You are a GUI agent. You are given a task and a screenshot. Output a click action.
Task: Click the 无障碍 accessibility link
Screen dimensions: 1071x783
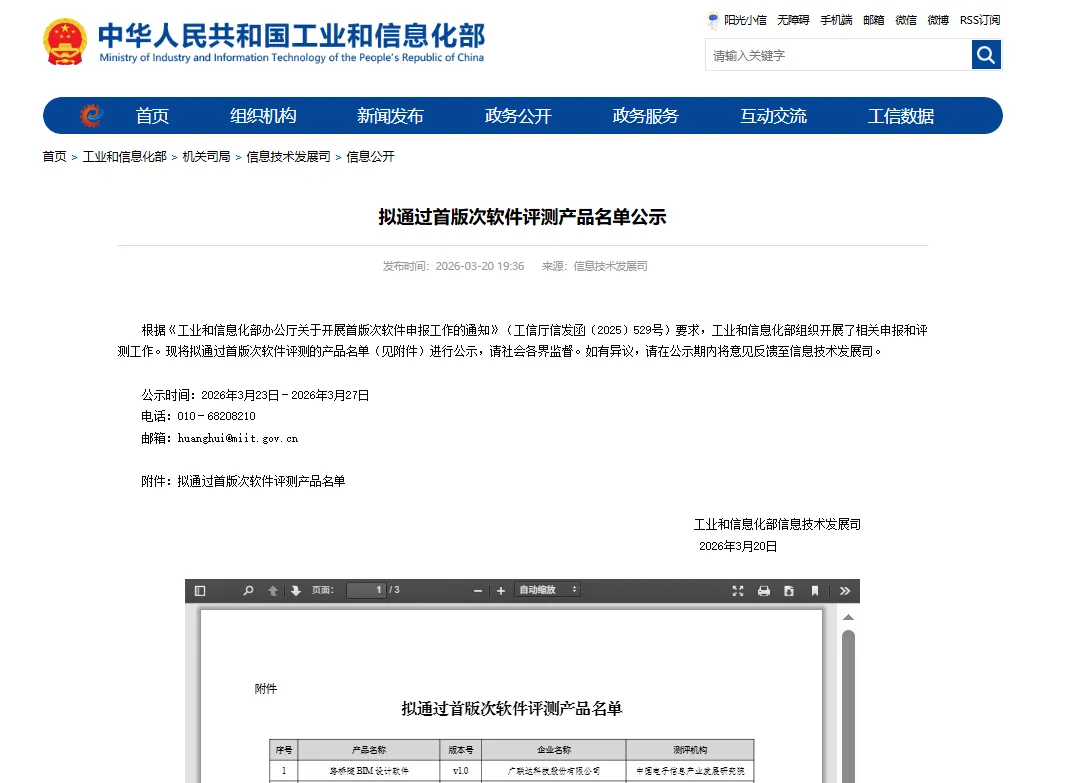point(793,20)
